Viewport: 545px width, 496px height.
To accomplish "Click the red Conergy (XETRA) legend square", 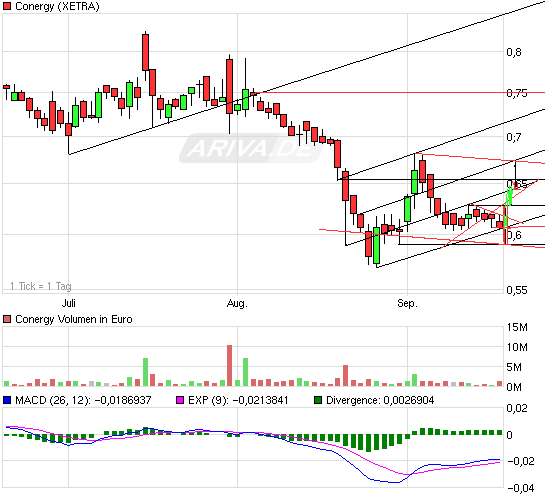I will [x=7, y=6].
